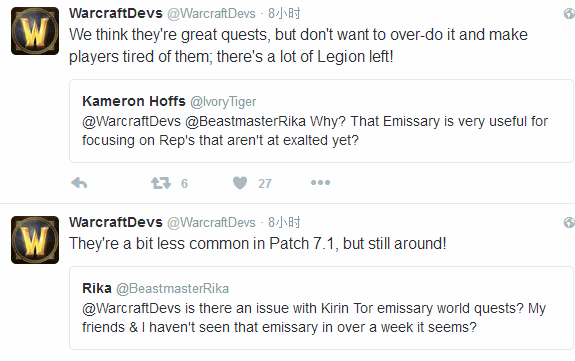Screen dimensions: 575x361
Task: Open @WarcraftDevs handle in second tweet header
Action: 211,222
